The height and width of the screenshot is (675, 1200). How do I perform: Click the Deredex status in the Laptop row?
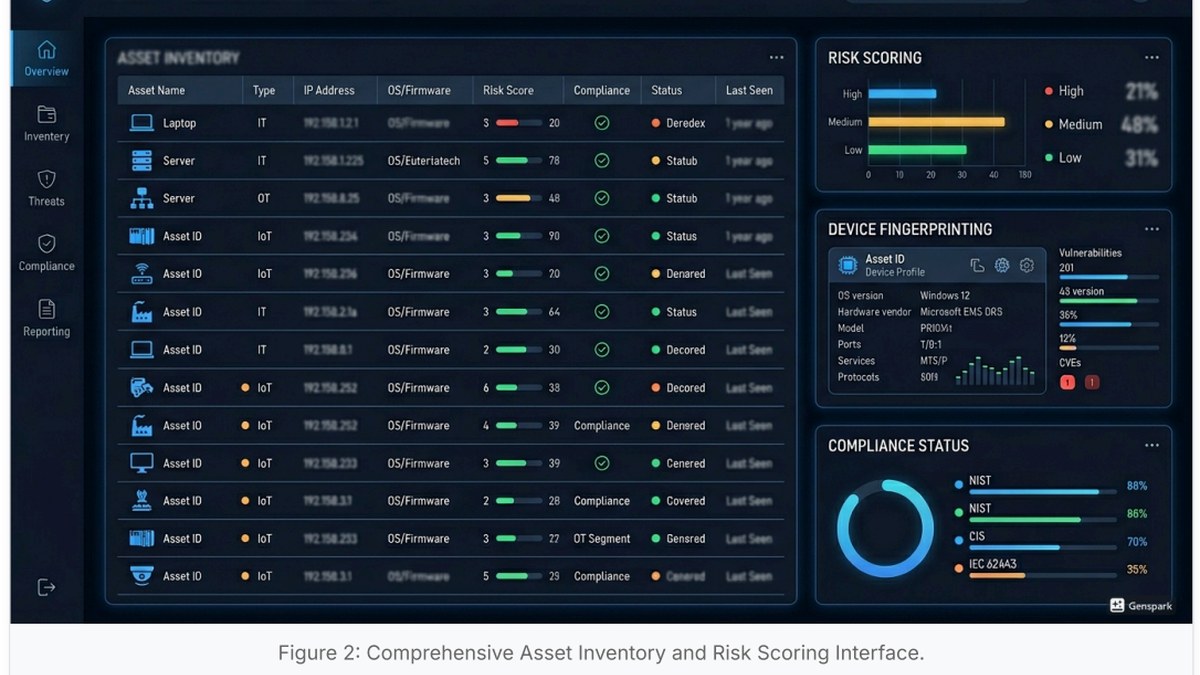pyautogui.click(x=679, y=123)
